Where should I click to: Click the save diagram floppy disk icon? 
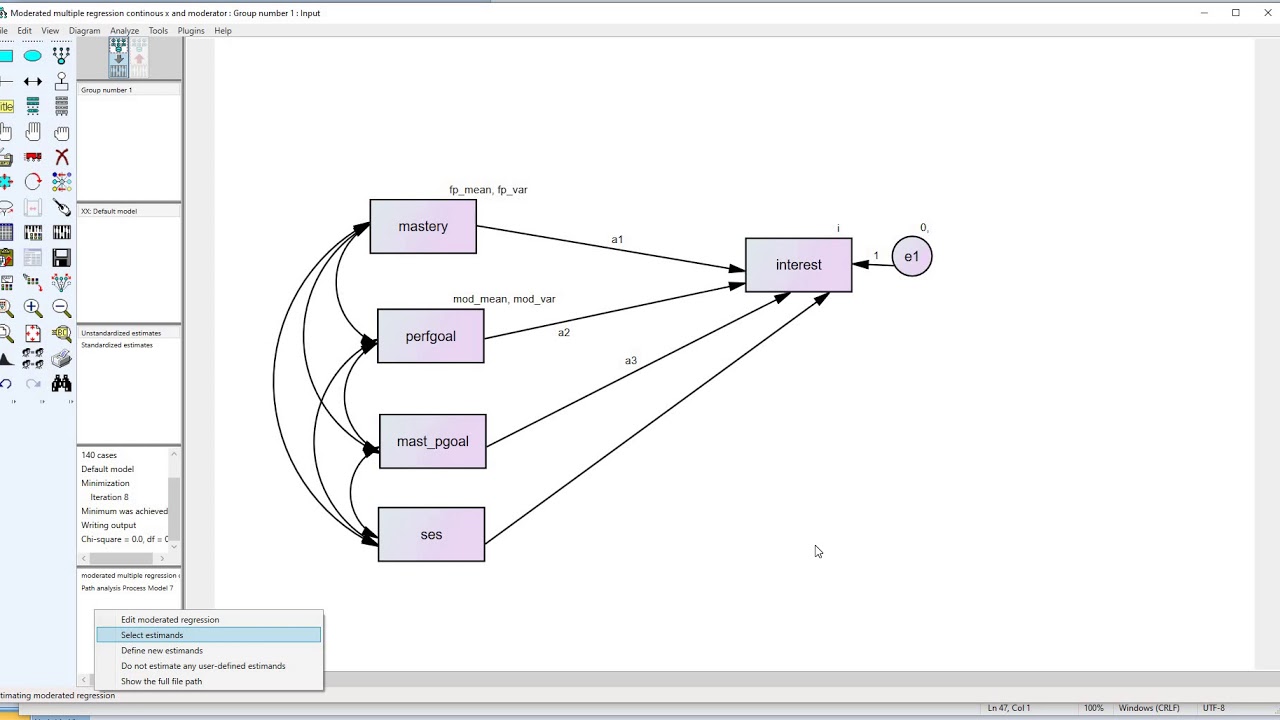(x=61, y=258)
